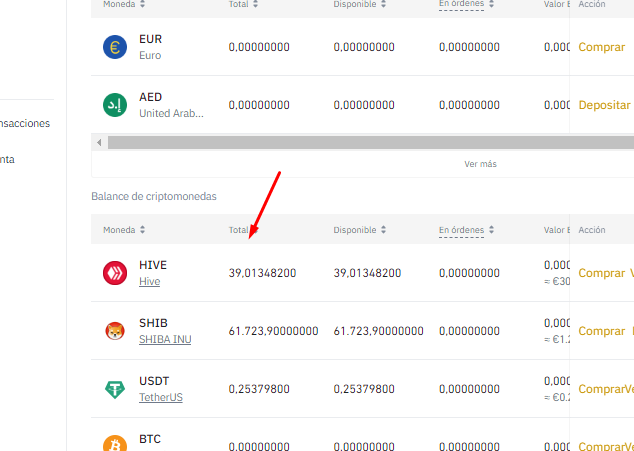The image size is (634, 451).
Task: Click the green USDT Tether icon
Action: [x=115, y=389]
